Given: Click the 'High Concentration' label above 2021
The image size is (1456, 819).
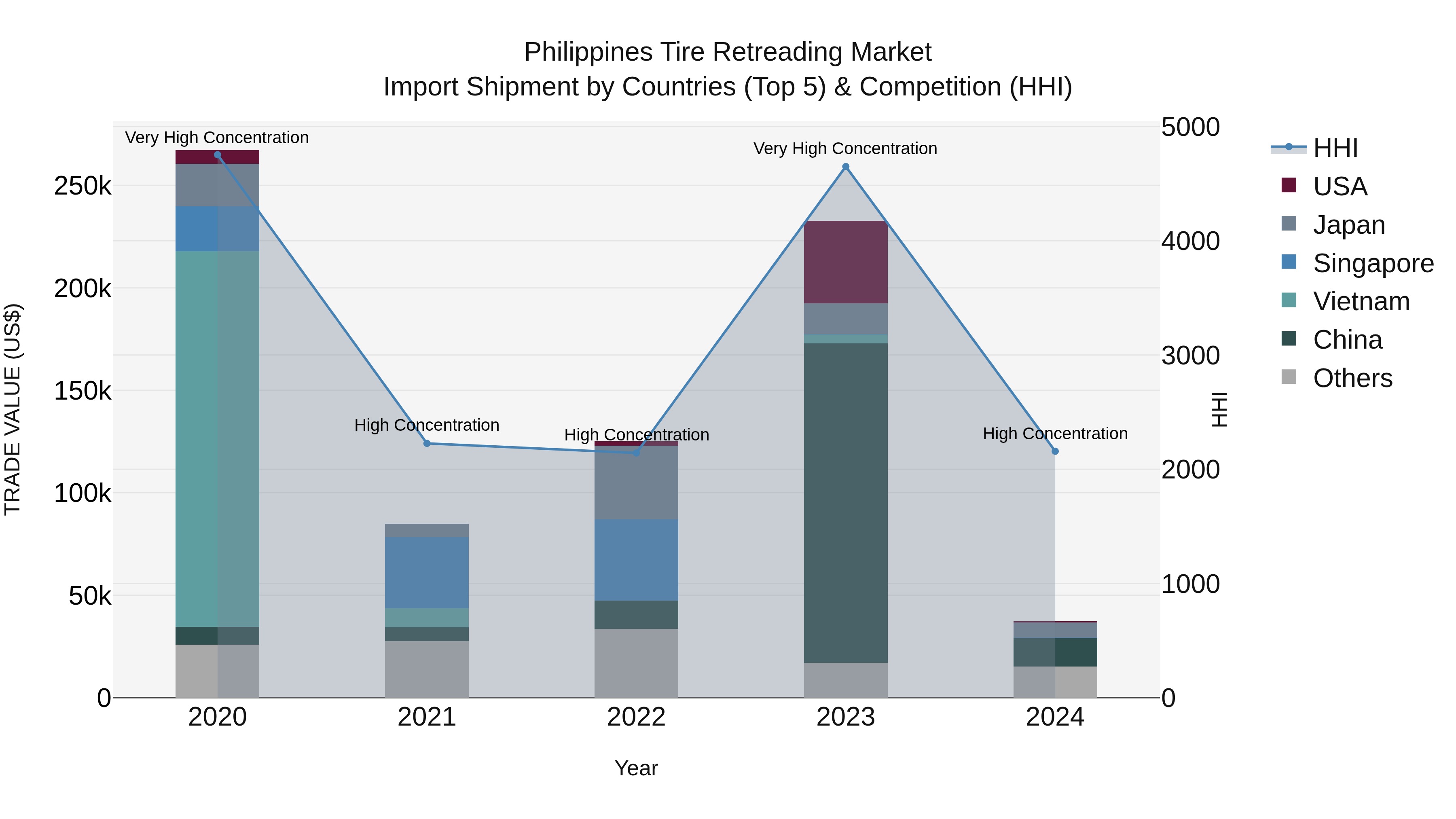Looking at the screenshot, I should point(427,425).
